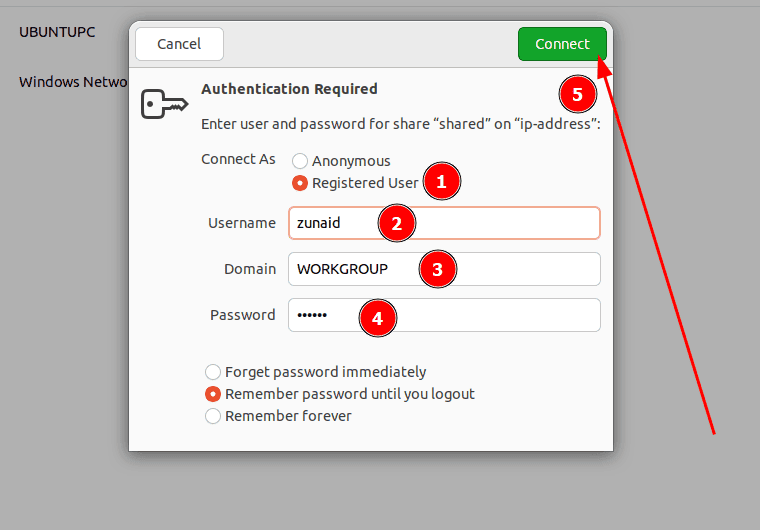The width and height of the screenshot is (760, 530).
Task: Click the green Connect button
Action: pos(562,44)
